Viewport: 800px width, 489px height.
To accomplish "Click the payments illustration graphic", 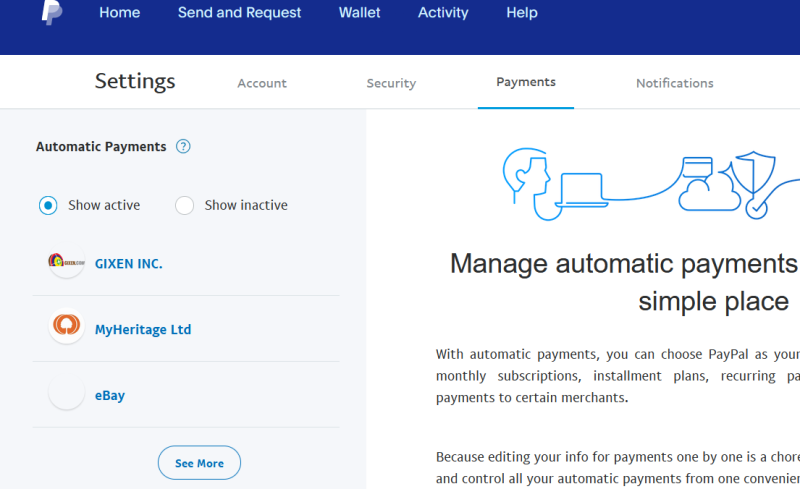I will click(651, 184).
